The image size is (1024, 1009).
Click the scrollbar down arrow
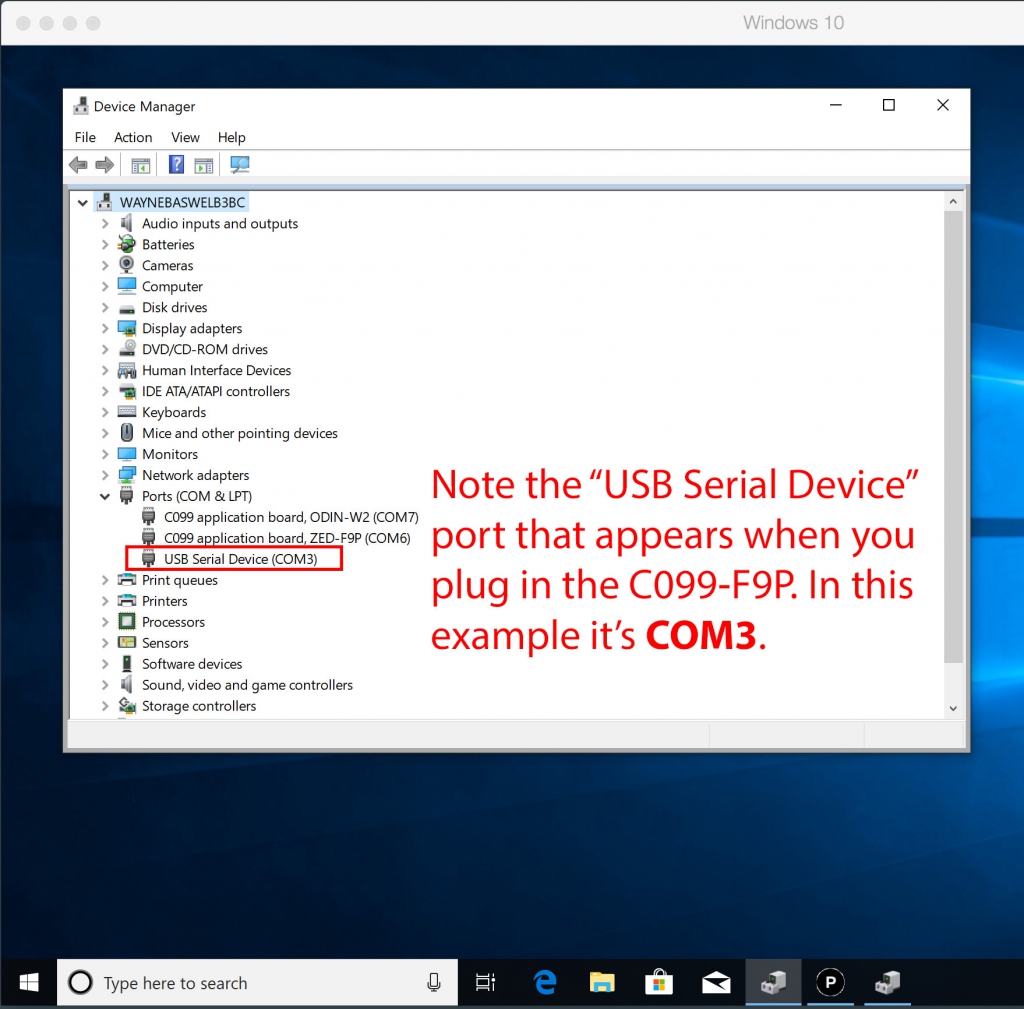point(953,709)
